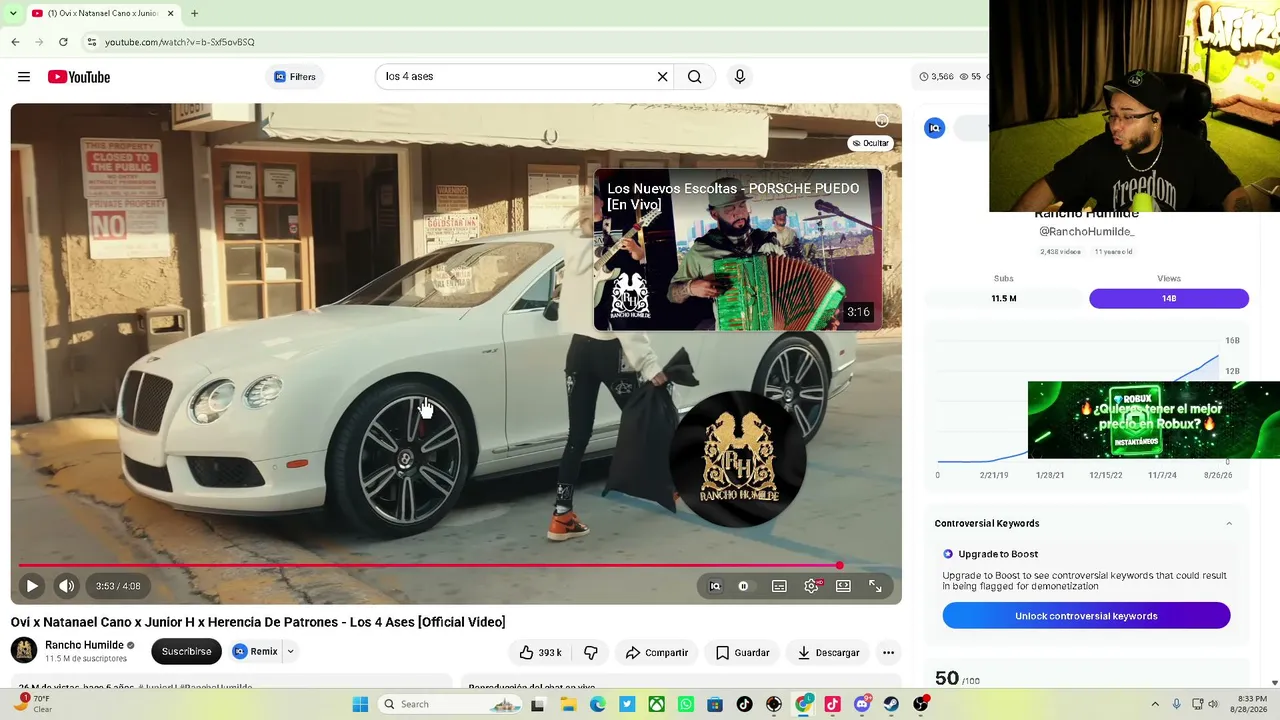The image size is (1280, 720).
Task: Dislike the video
Action: click(x=591, y=653)
